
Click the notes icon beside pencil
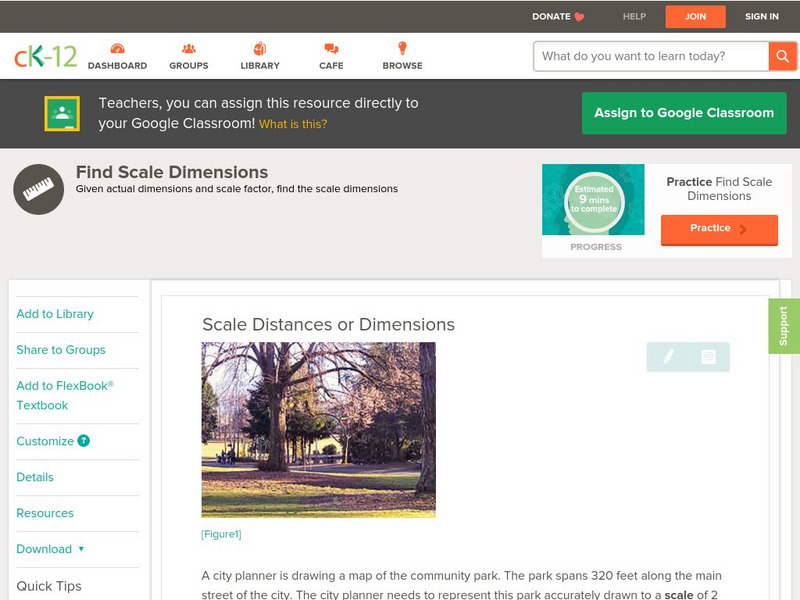708,356
